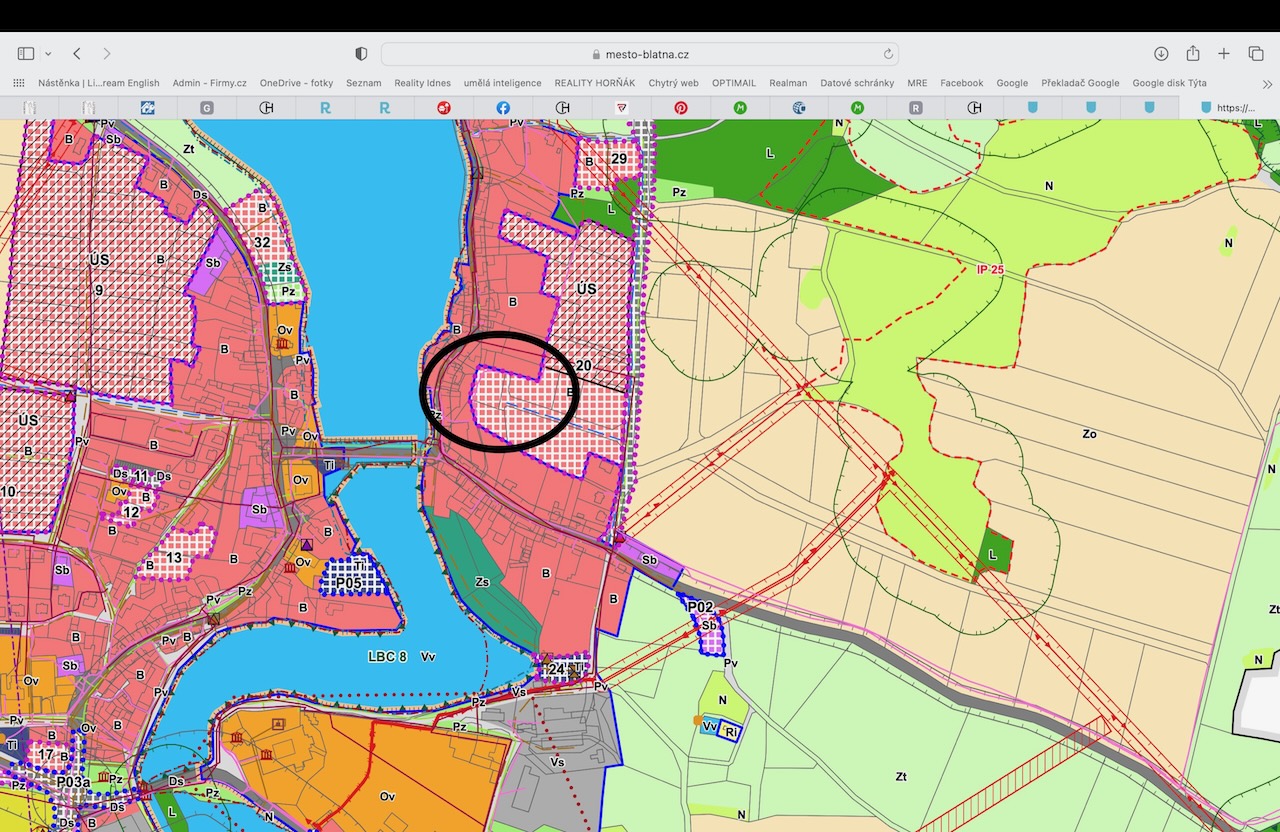The height and width of the screenshot is (832, 1280).
Task: Switch to the tab with the gray R favicon
Action: [x=916, y=107]
